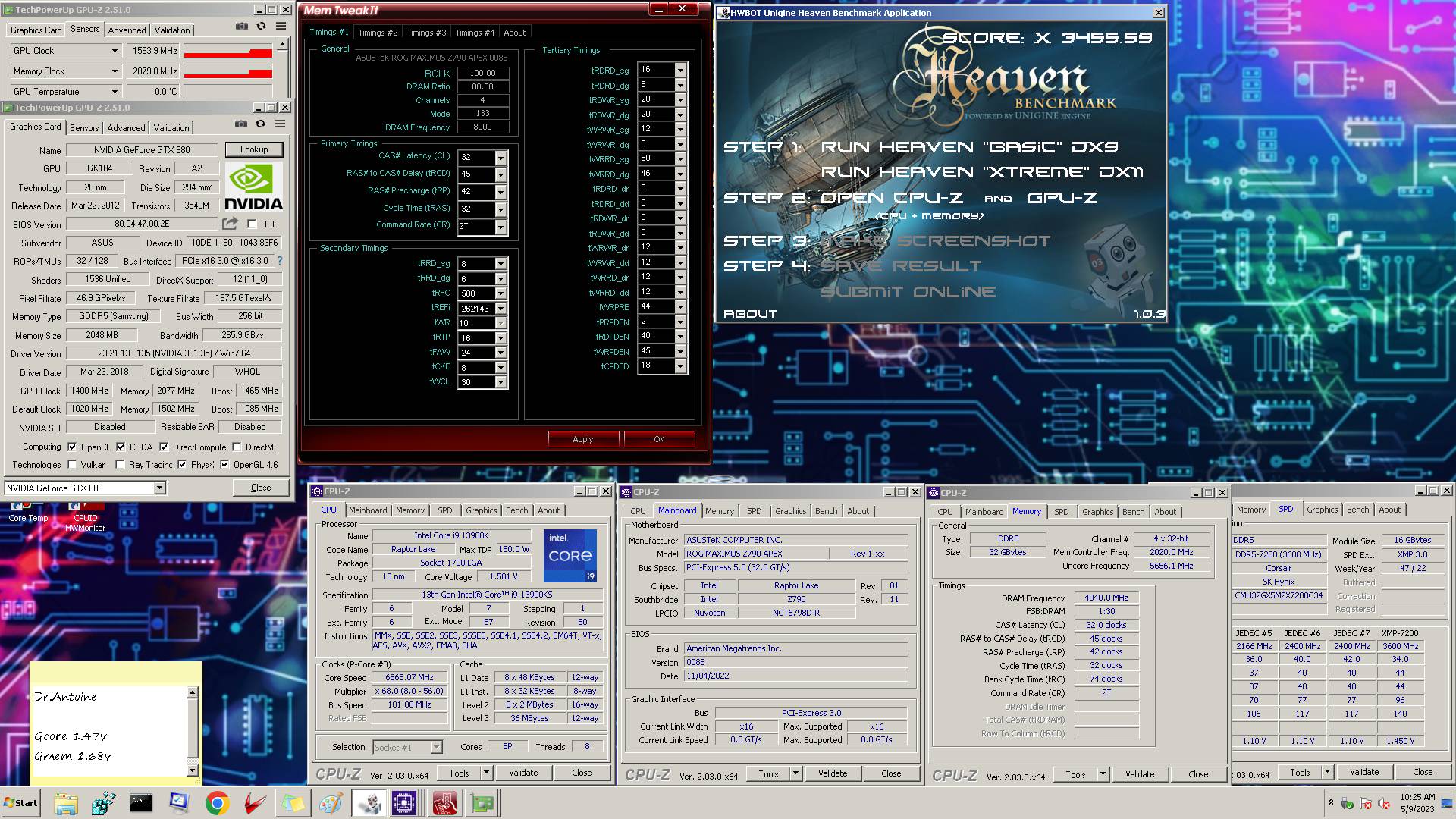The image size is (1456, 819).
Task: Open the NVIDIA GeForce GTX 680 selector dropdown
Action: [x=160, y=488]
